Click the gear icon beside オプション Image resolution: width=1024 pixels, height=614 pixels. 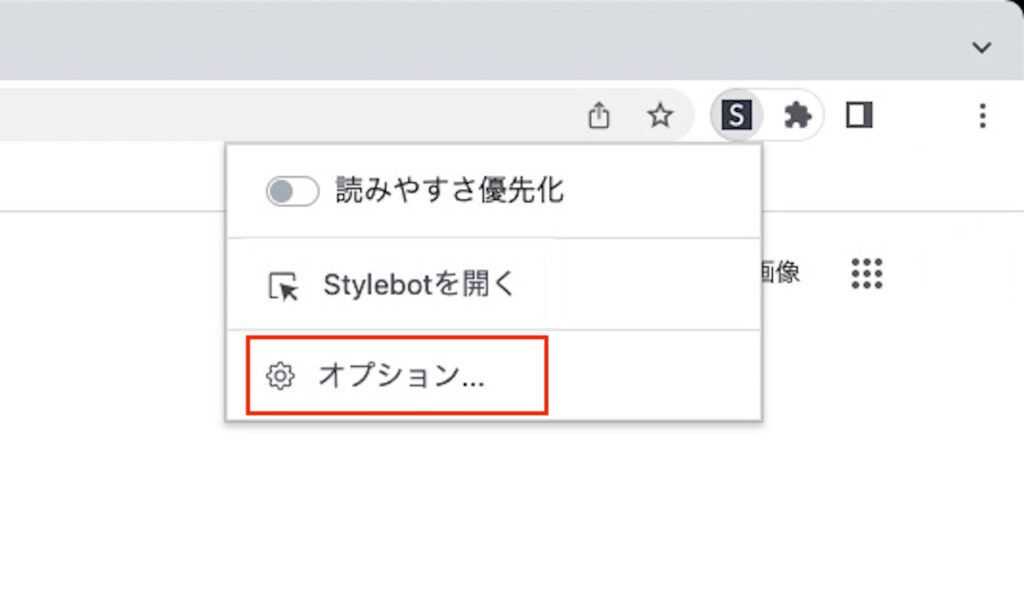point(283,375)
